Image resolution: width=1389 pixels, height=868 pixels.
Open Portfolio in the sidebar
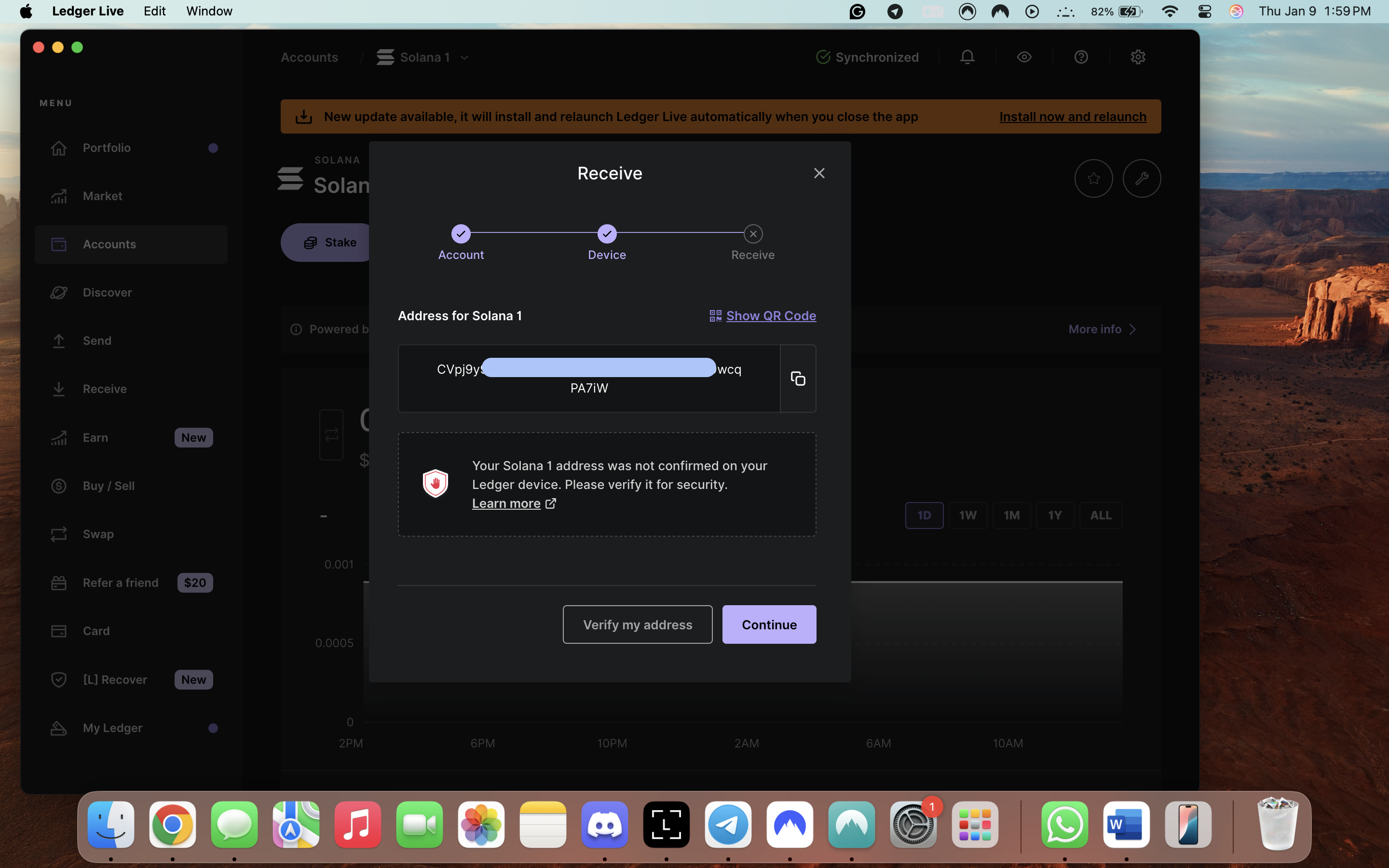[131, 148]
